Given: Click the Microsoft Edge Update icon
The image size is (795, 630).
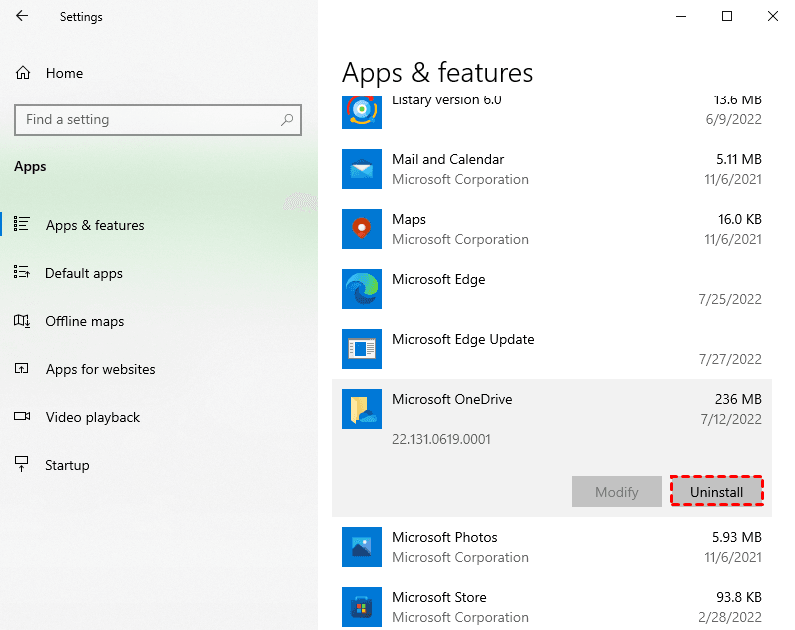Looking at the screenshot, I should (x=361, y=349).
